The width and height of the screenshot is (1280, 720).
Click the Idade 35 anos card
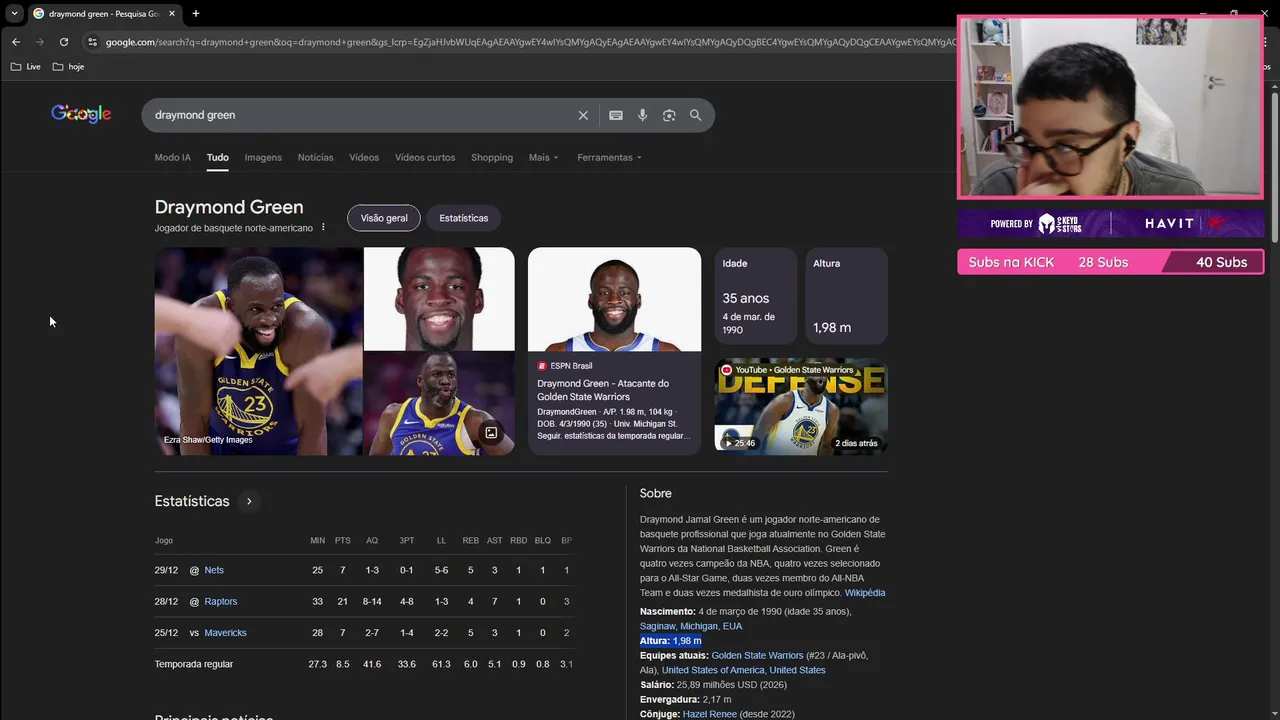(x=756, y=296)
